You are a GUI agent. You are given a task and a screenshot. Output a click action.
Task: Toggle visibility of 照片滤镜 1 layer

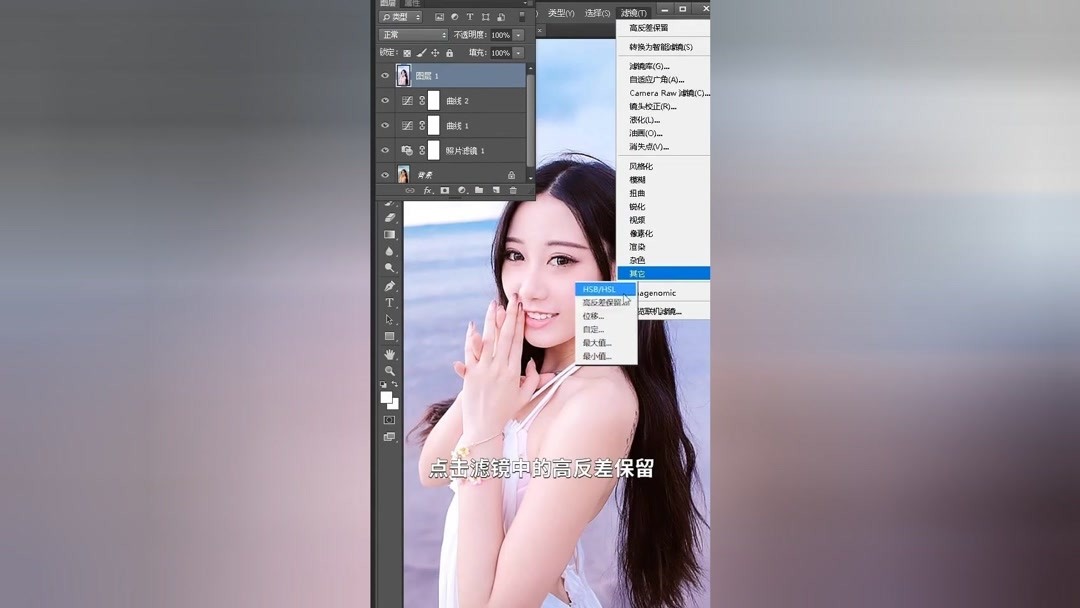click(384, 150)
